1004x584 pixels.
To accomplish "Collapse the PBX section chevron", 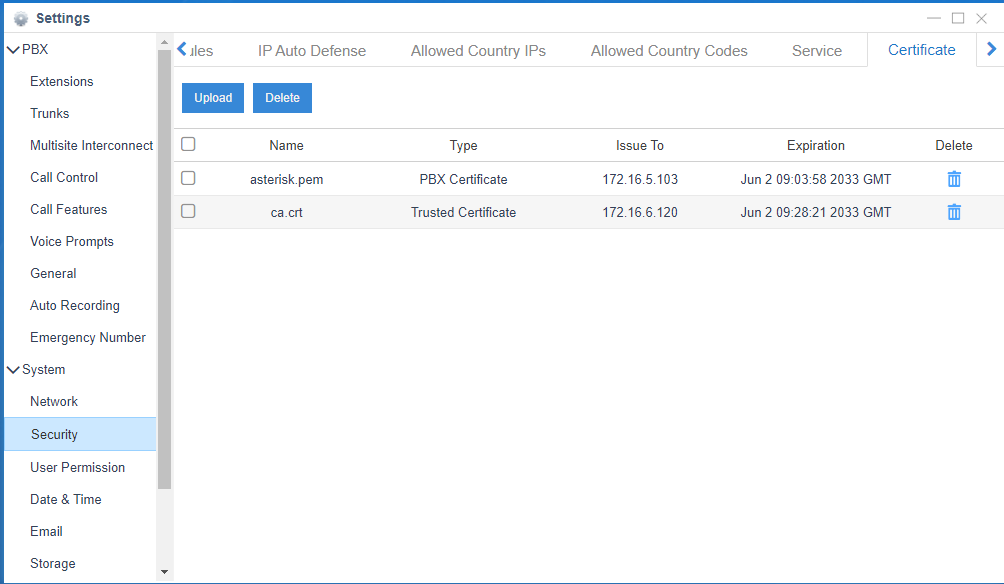I will [13, 49].
